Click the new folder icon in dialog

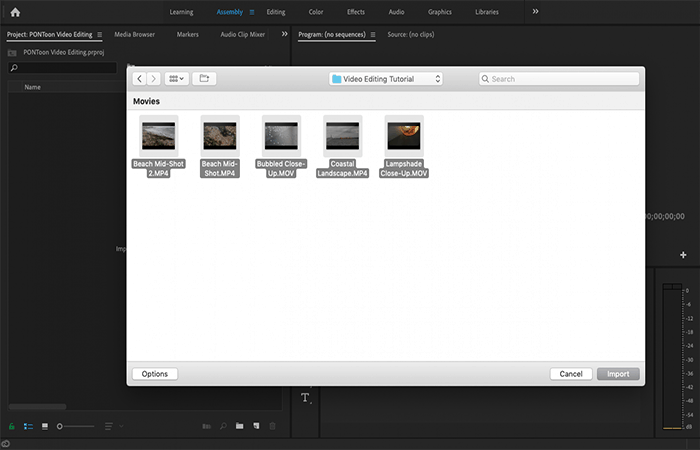pos(204,79)
